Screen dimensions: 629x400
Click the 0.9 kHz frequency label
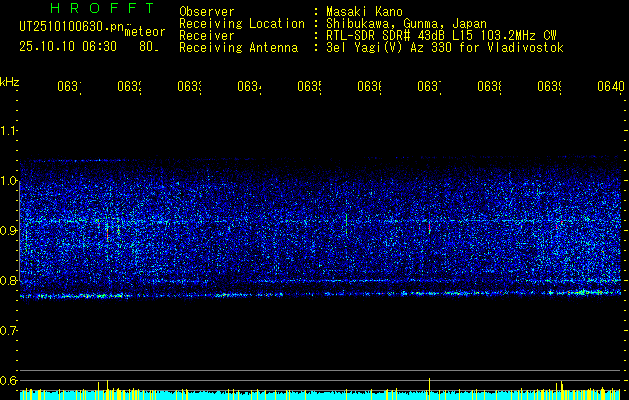[x=8, y=230]
